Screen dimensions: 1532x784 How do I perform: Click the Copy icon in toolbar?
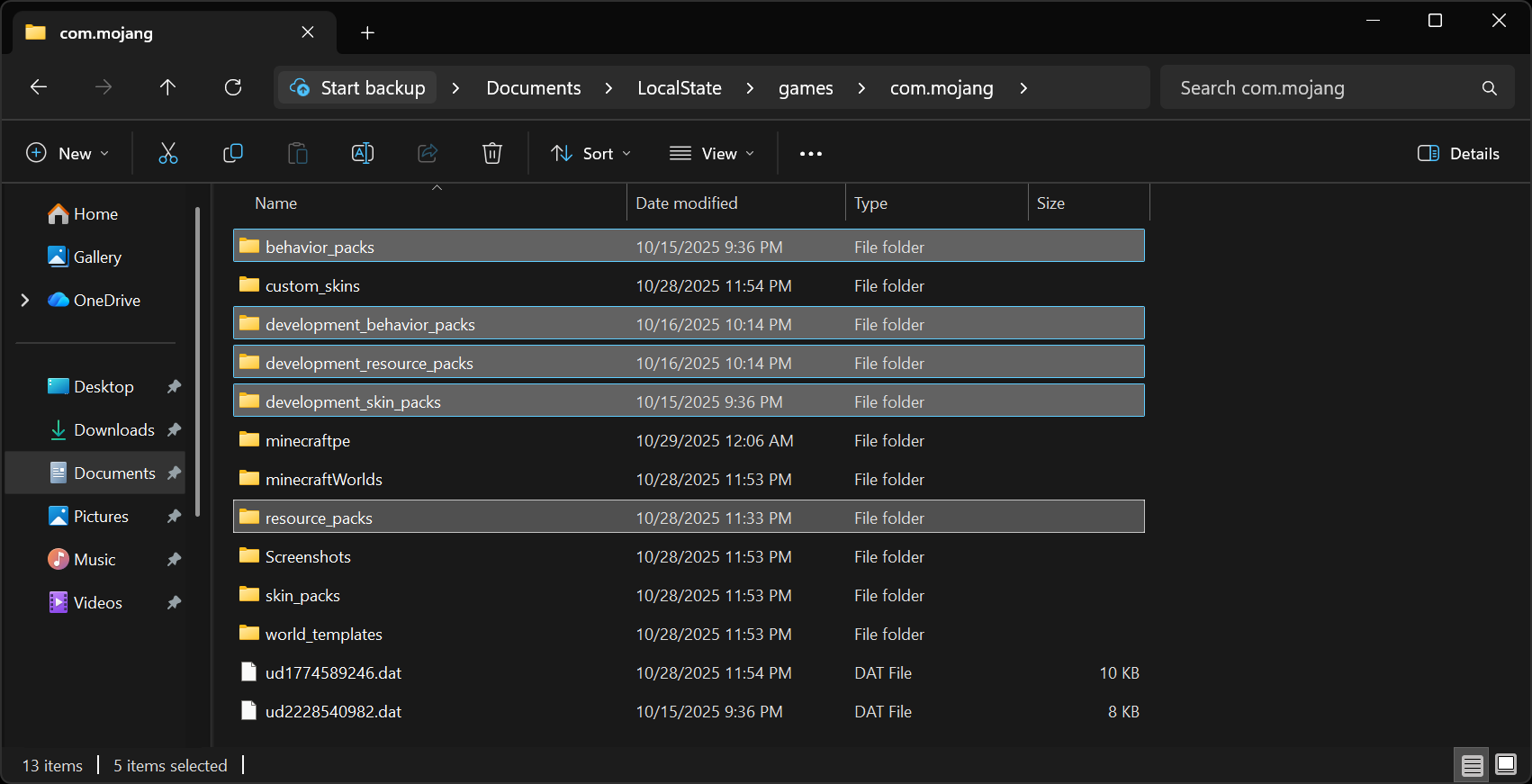point(233,153)
